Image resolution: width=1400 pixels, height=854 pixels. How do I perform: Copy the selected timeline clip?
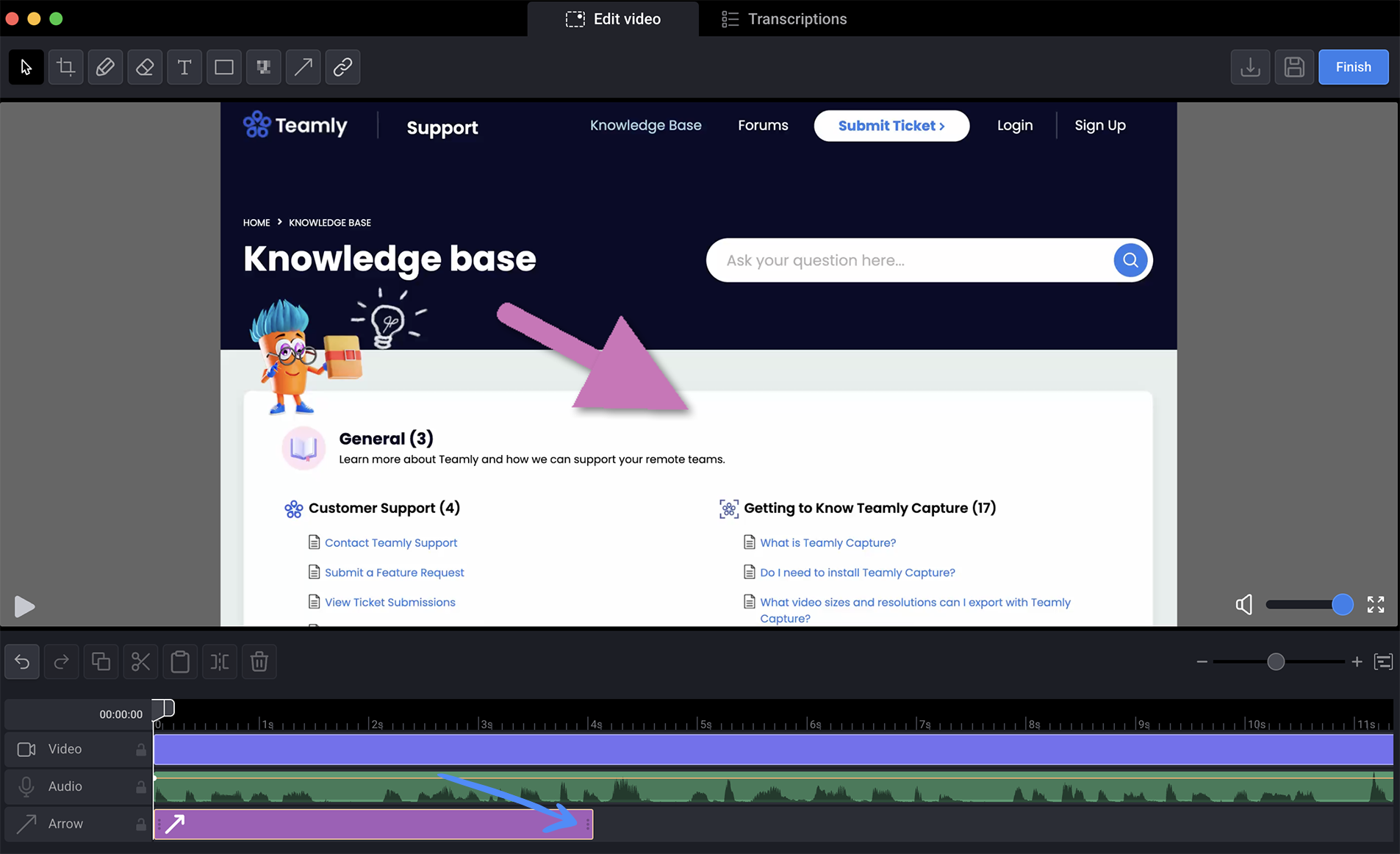point(101,661)
